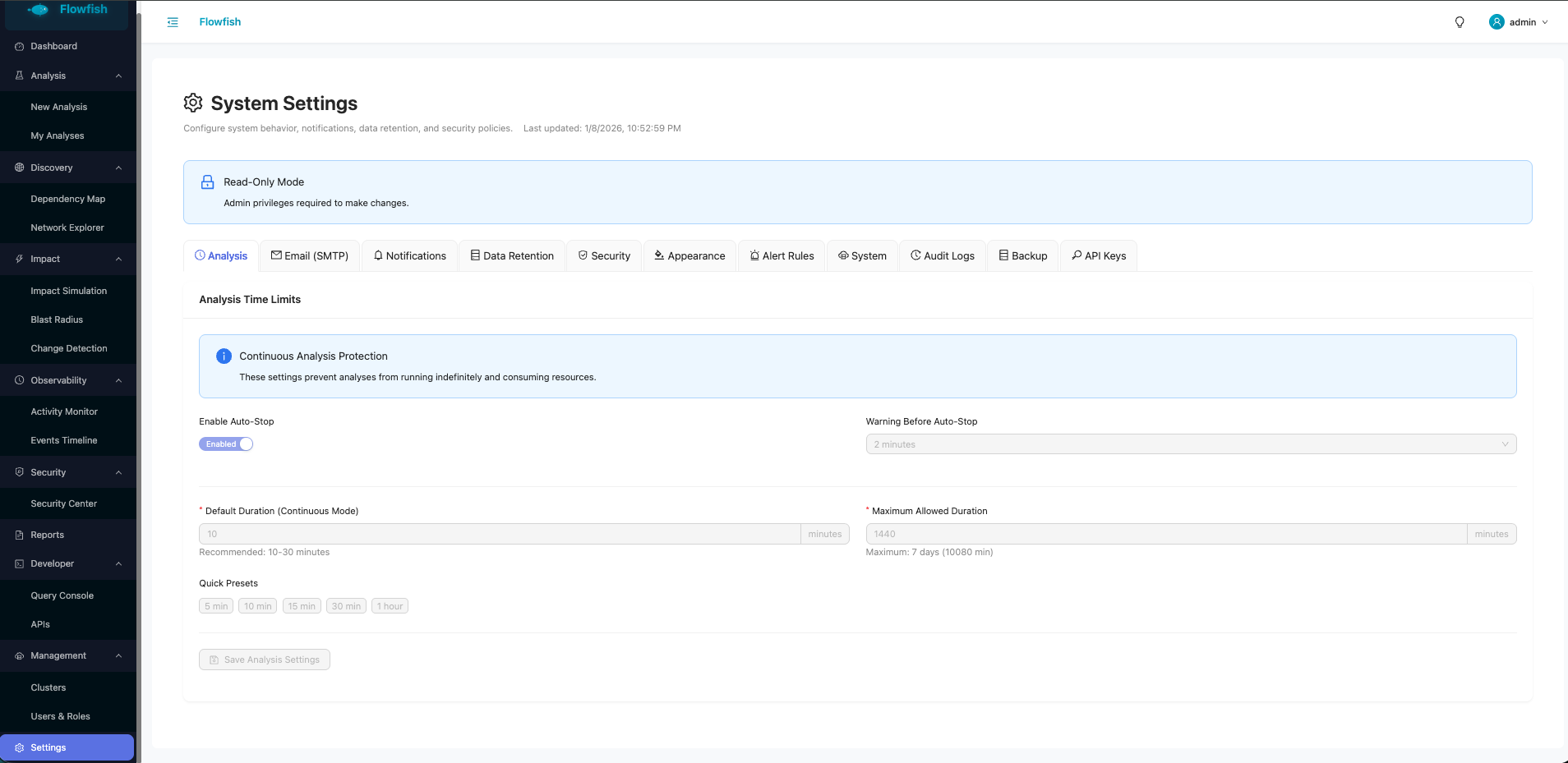Switch to the Email (SMTP) tab
The height and width of the screenshot is (763, 1568).
[x=310, y=255]
